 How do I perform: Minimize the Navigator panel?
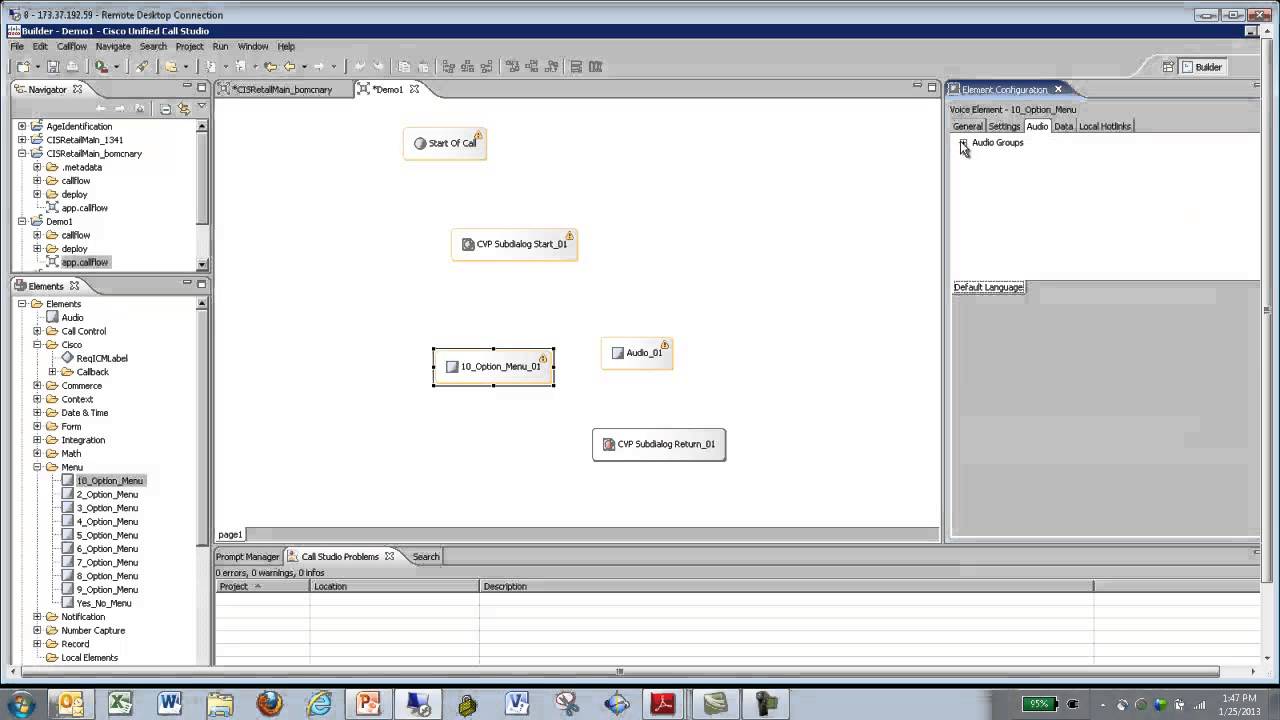click(187, 88)
